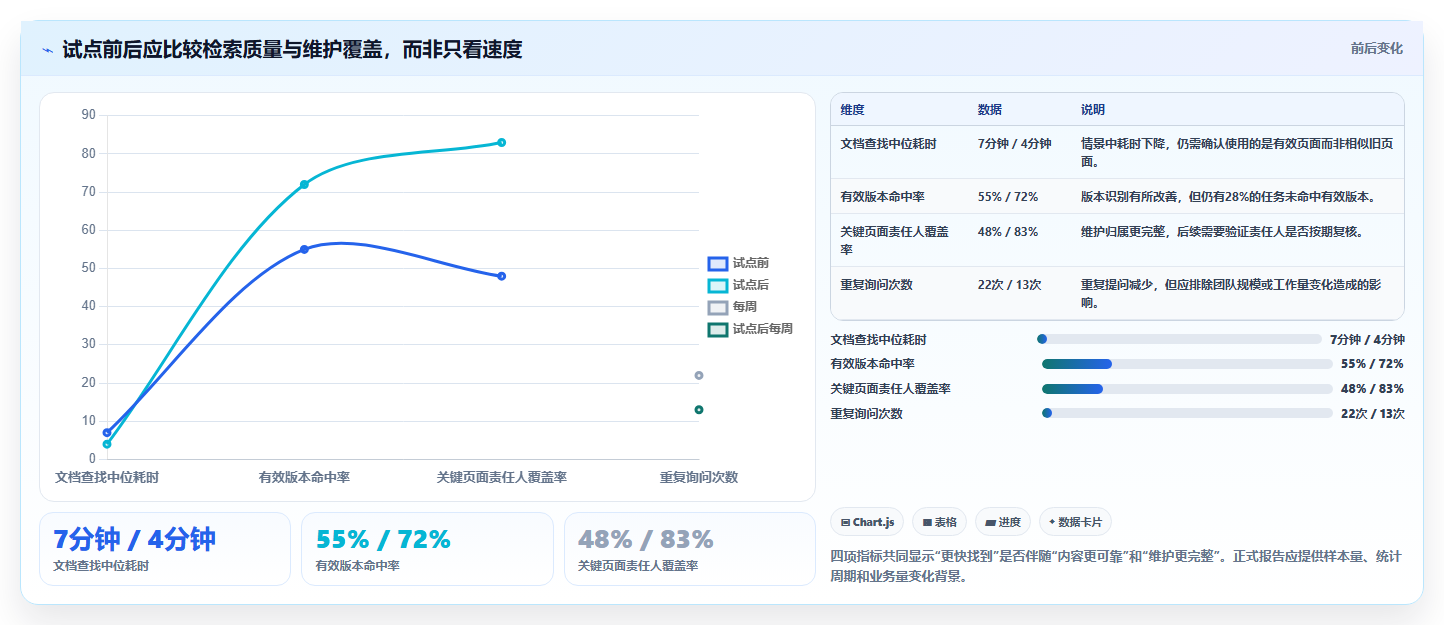Click the 有效版本命中率 progress bar
Image resolution: width=1444 pixels, height=625 pixels.
(1187, 364)
